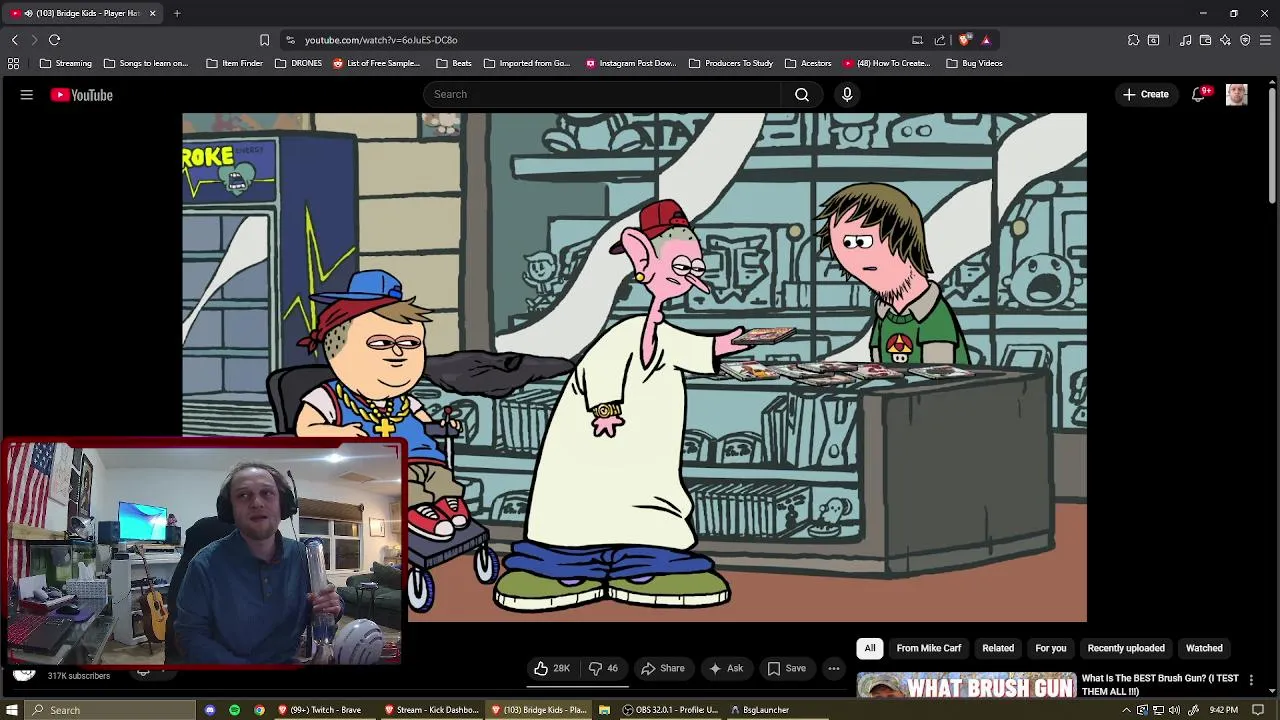
Task: Select the Watched filter chip
Action: point(1204,648)
